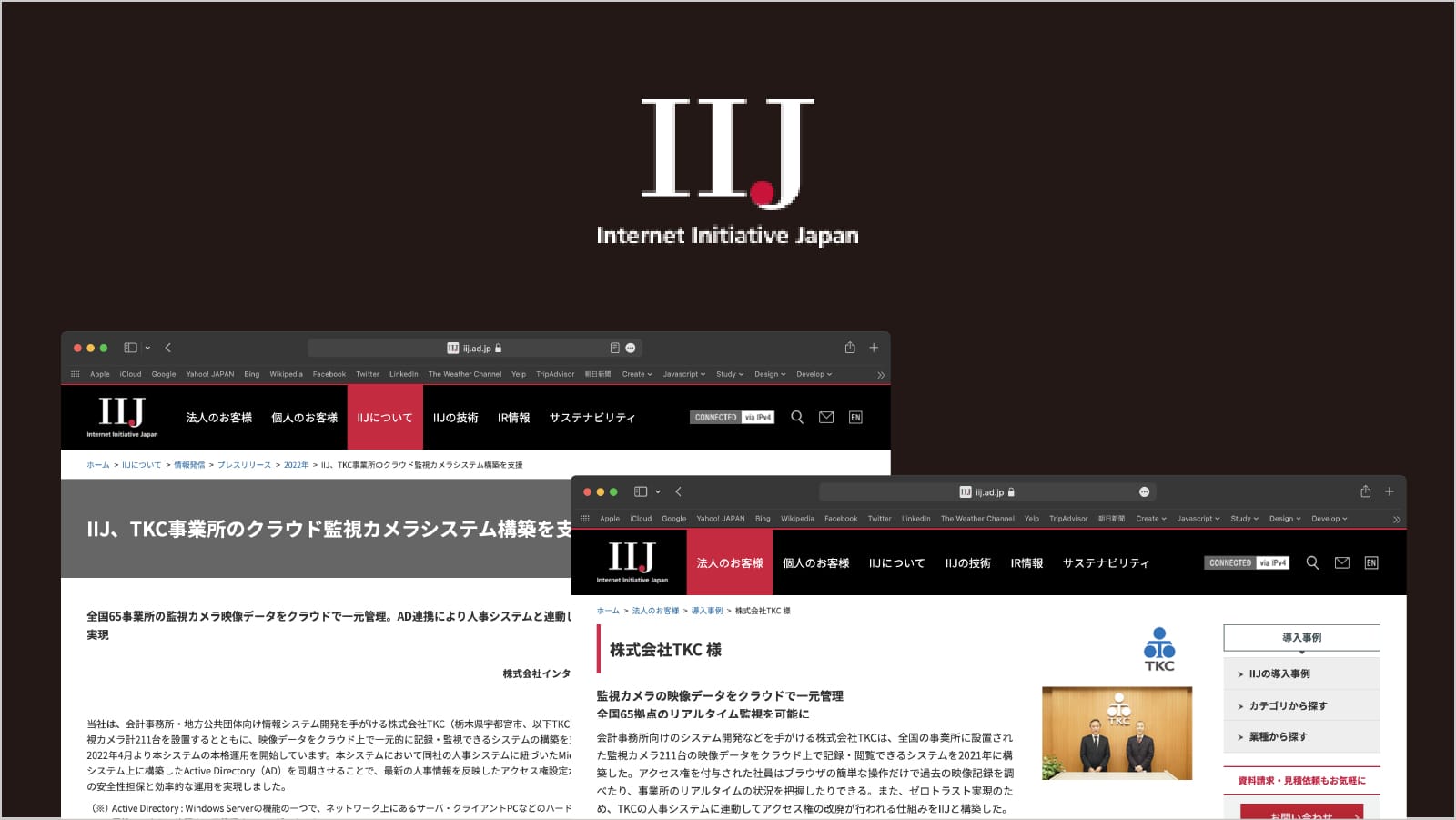The width and height of the screenshot is (1456, 820).
Task: Open Yahoo! JAPAN bookmark in back window
Action: click(210, 374)
